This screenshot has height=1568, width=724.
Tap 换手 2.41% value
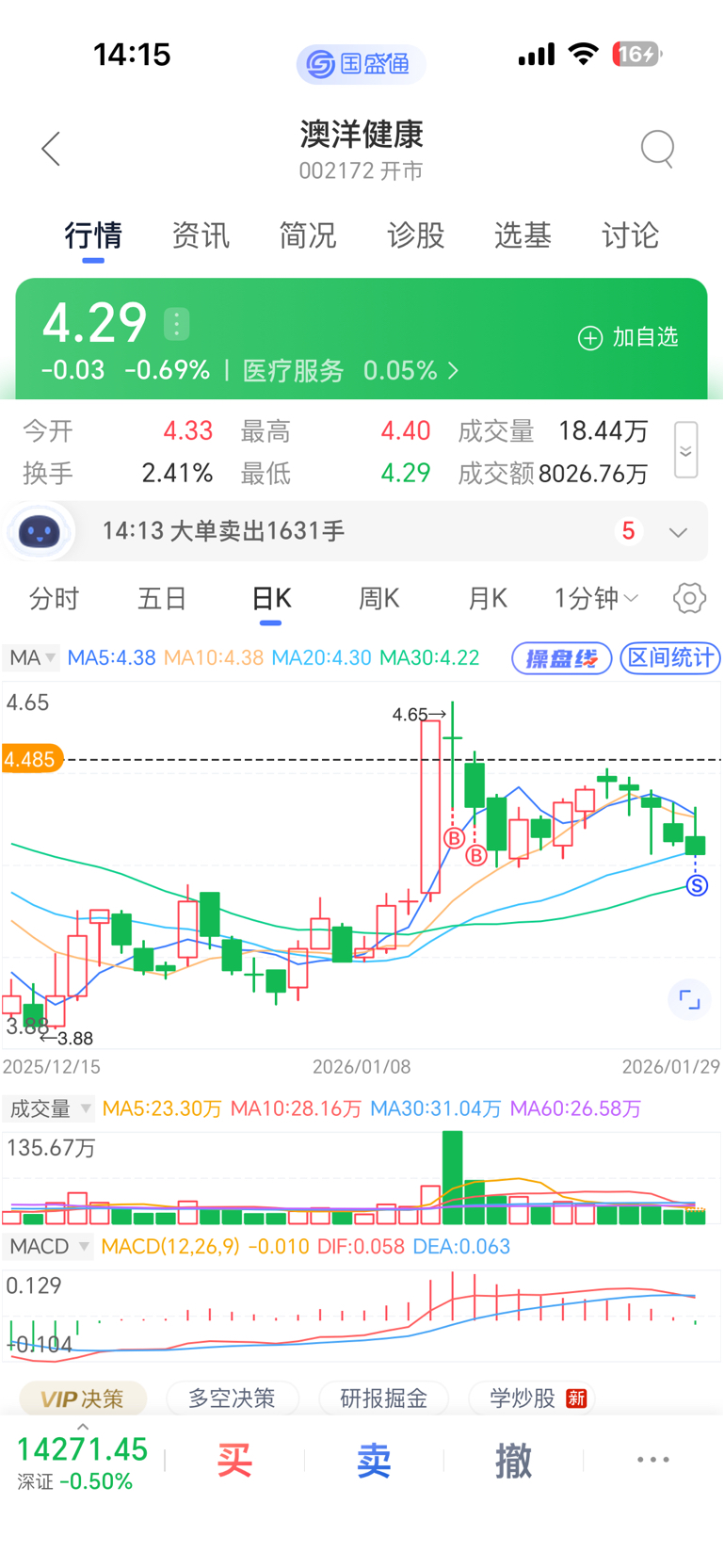click(x=177, y=473)
